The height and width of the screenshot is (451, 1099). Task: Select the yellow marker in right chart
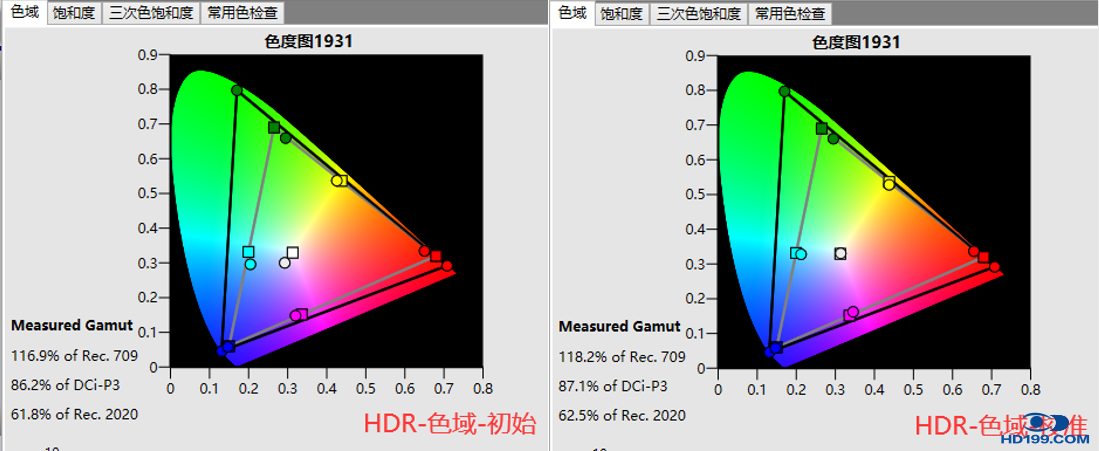tap(889, 183)
